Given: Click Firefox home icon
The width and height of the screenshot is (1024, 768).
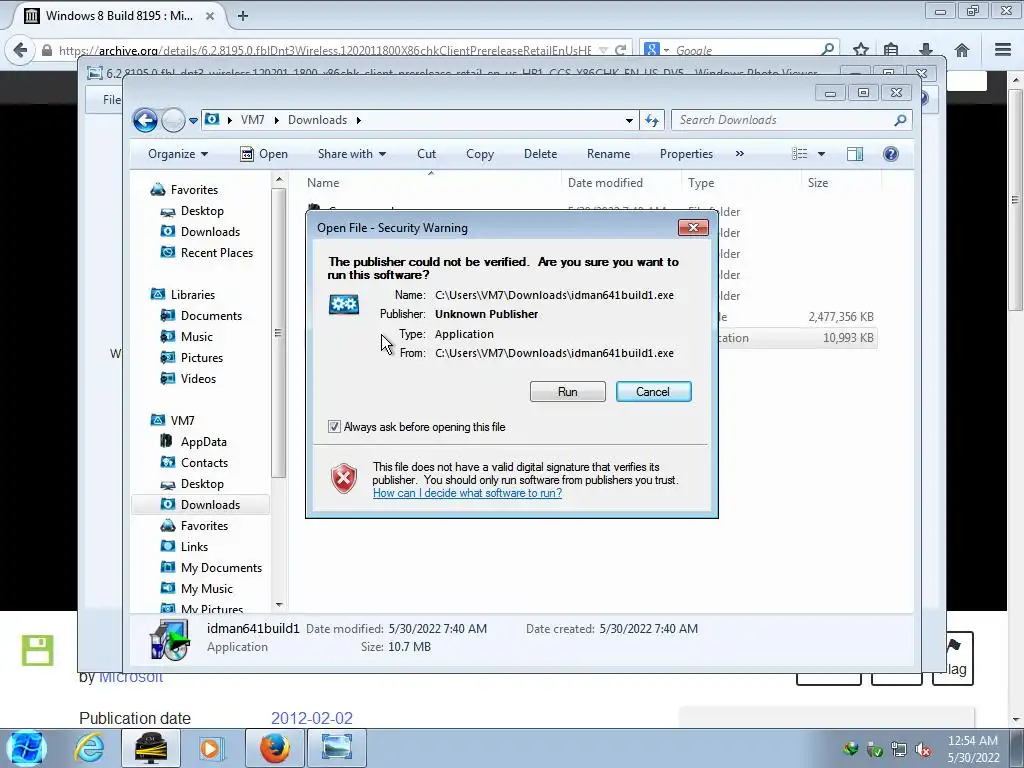Looking at the screenshot, I should [x=961, y=50].
